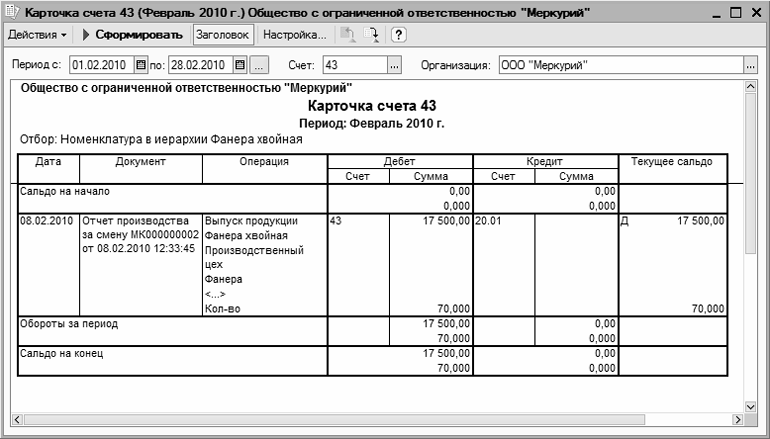The width and height of the screenshot is (770, 439).
Task: Click the Сформировать button to generate report
Action: tap(132, 34)
